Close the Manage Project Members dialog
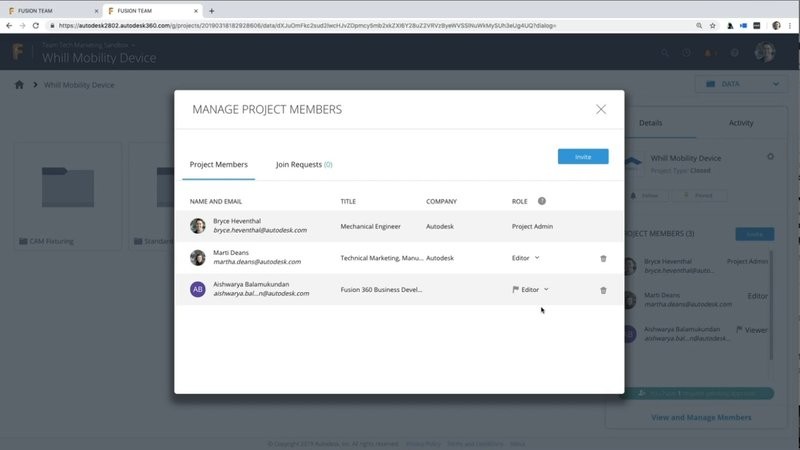800x450 pixels. pyautogui.click(x=601, y=109)
